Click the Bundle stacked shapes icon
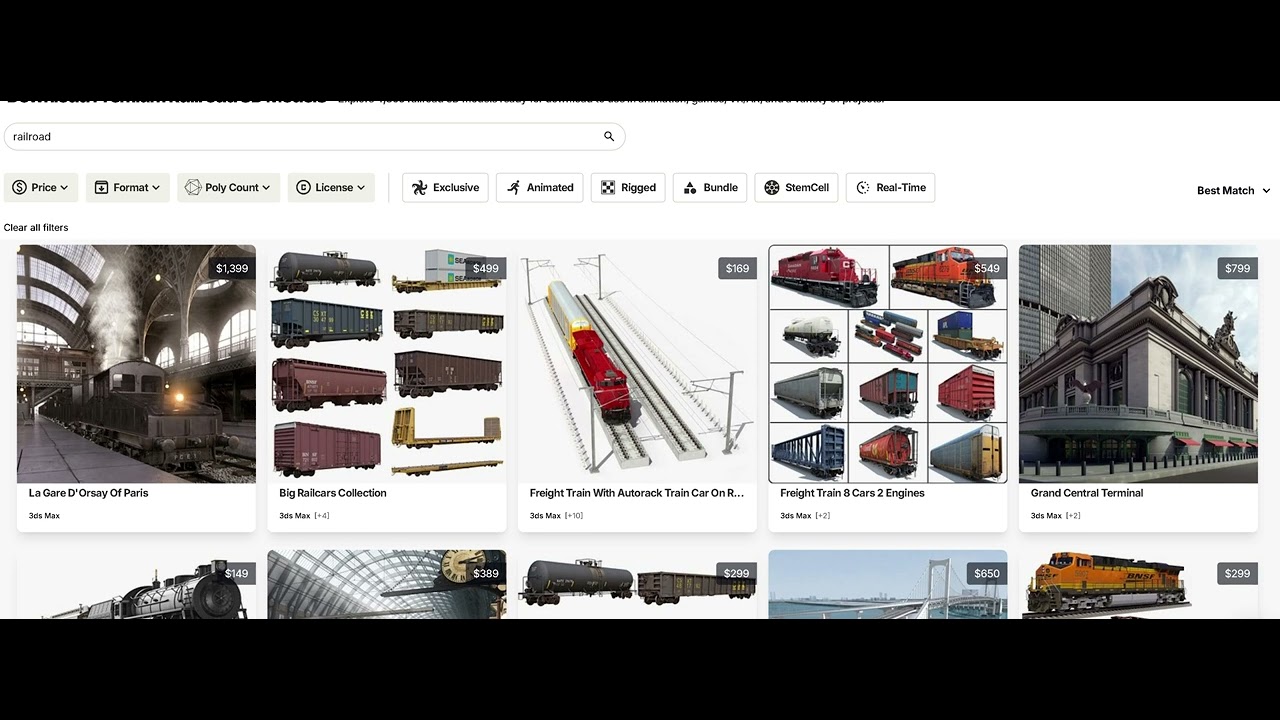 click(x=690, y=187)
